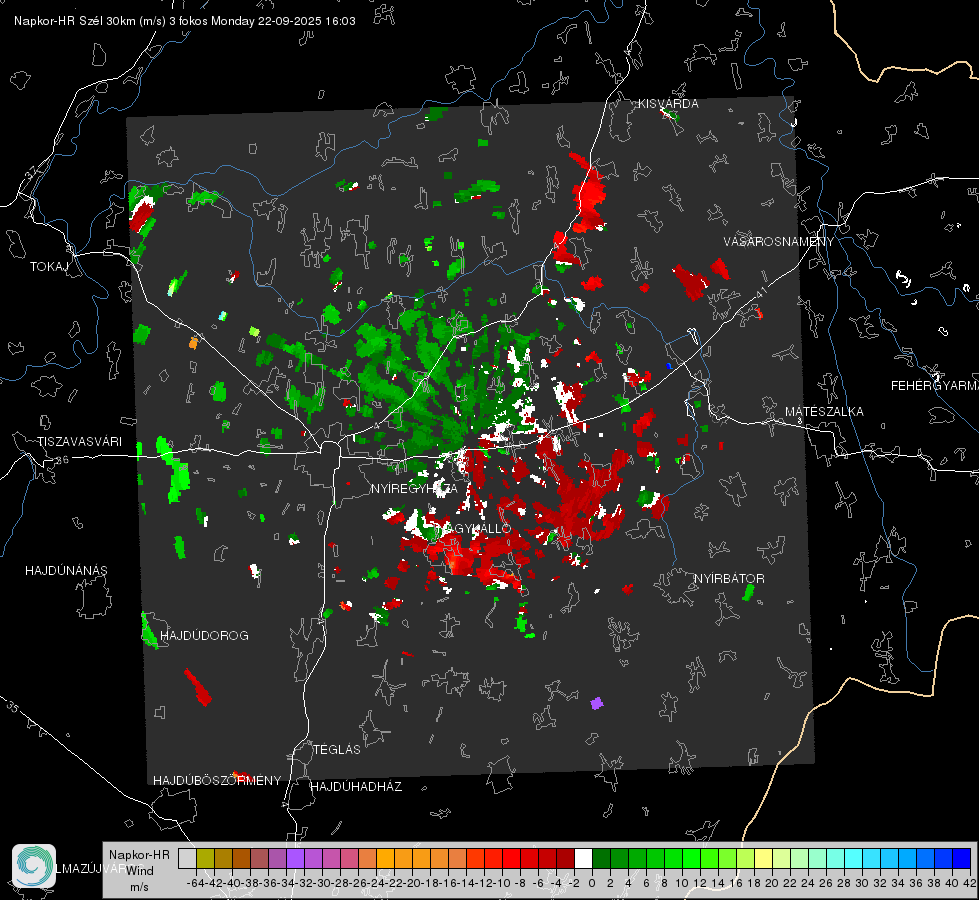Click the -10 value on the legend scale
979x900 pixels.
point(502,883)
